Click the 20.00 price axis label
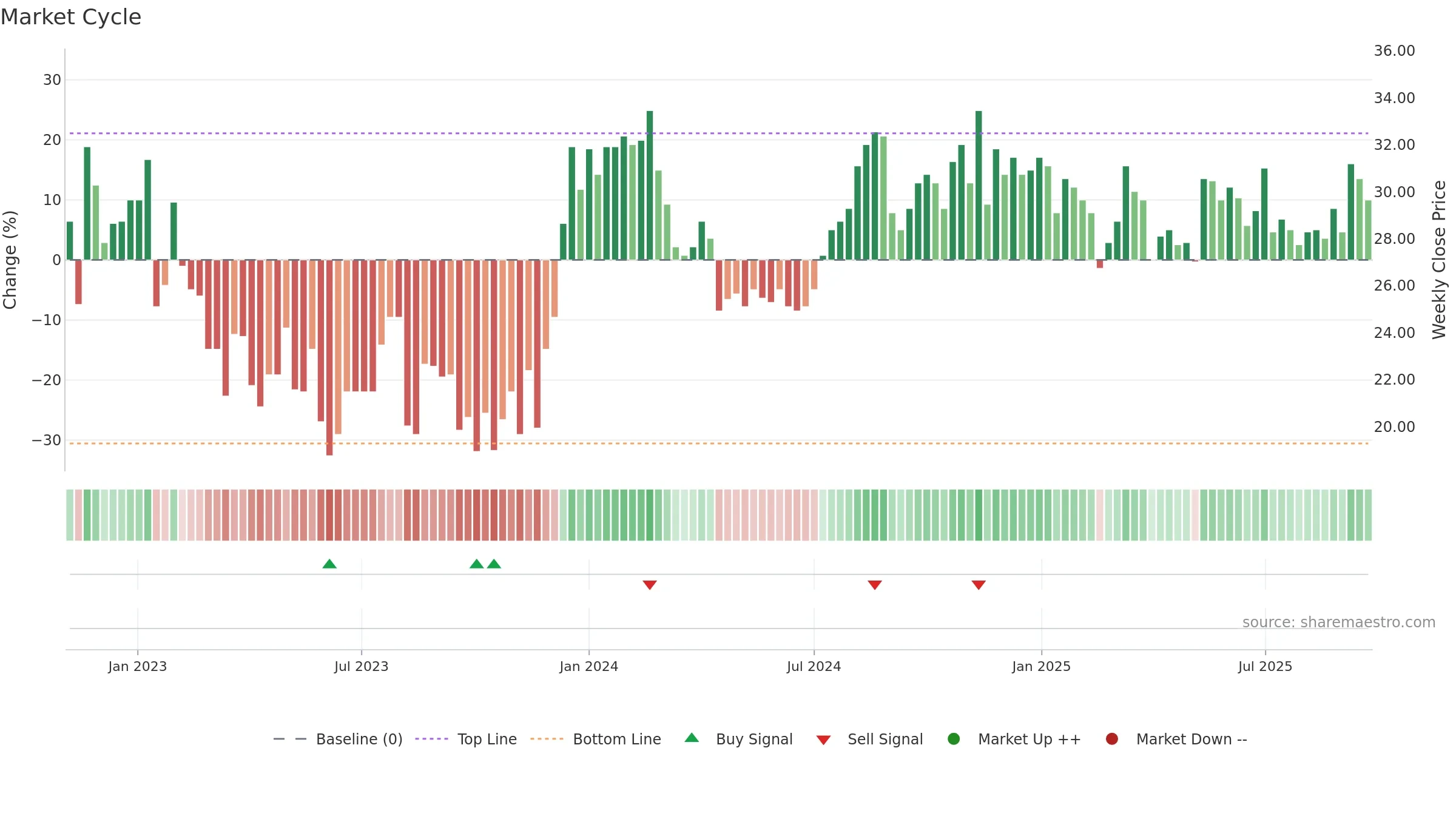Screen dimensions: 1456x819 point(1394,427)
